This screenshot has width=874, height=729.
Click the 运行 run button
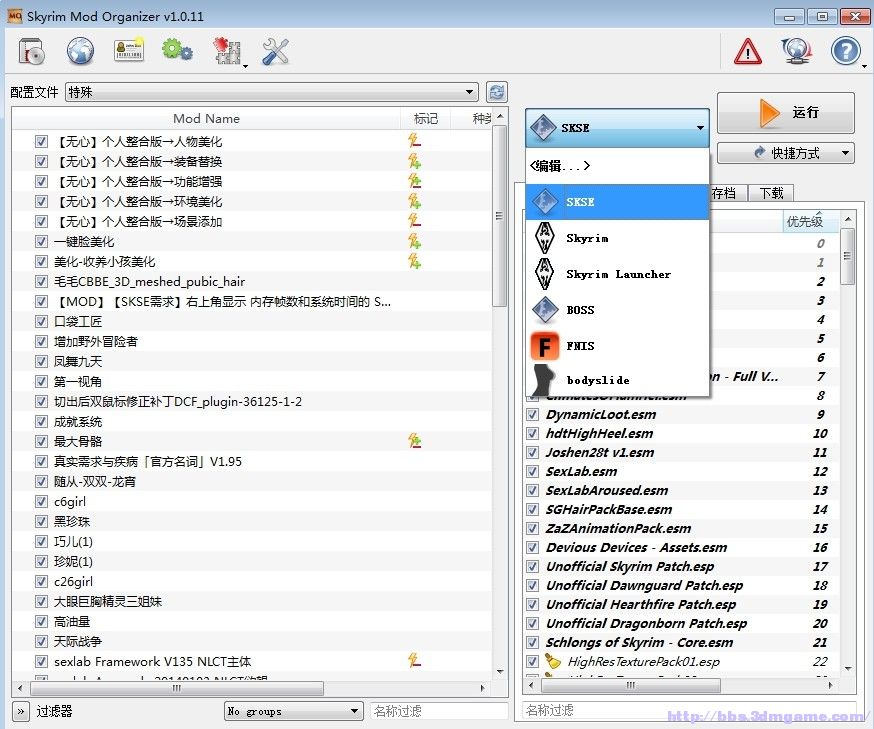[x=785, y=113]
